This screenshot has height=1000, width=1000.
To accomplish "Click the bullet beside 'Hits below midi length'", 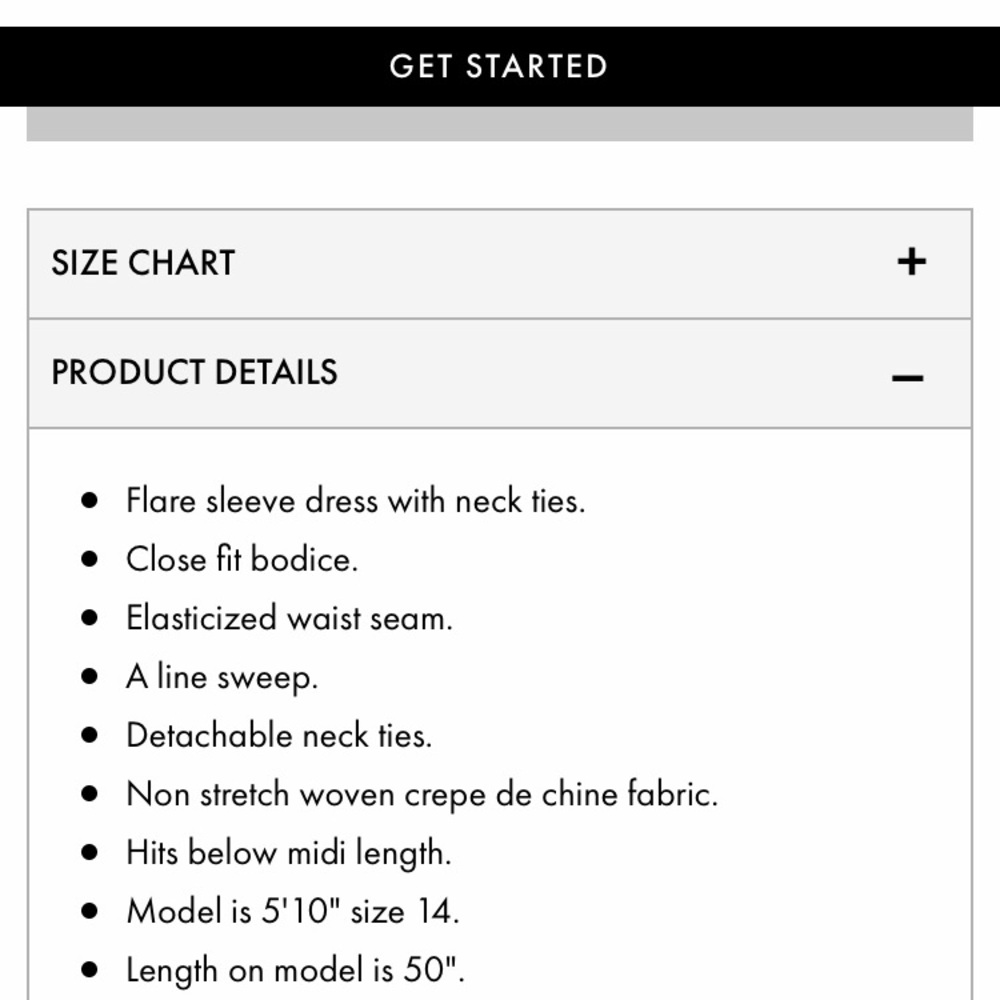I will pos(90,853).
